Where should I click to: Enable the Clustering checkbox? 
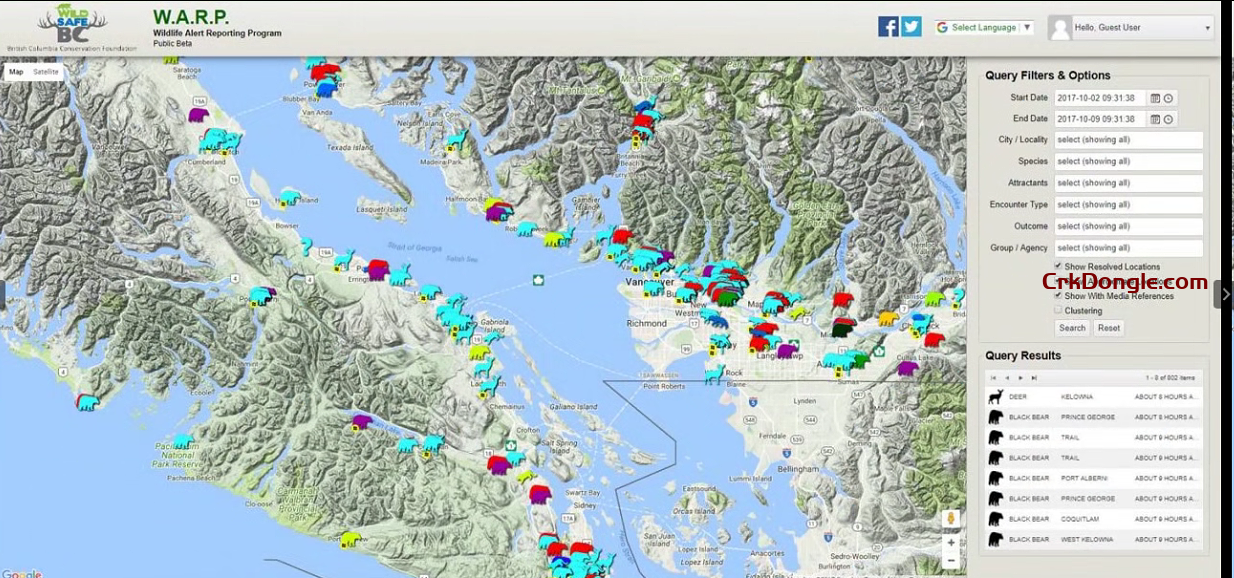point(1059,310)
